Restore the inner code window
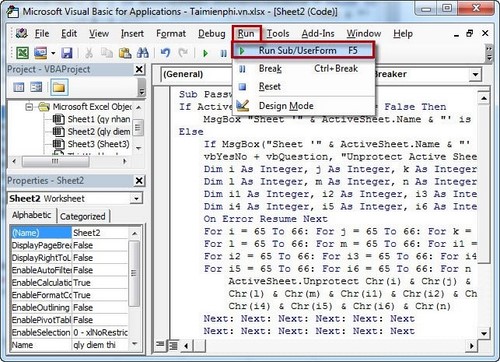This screenshot has height=362, width=500. [x=469, y=33]
